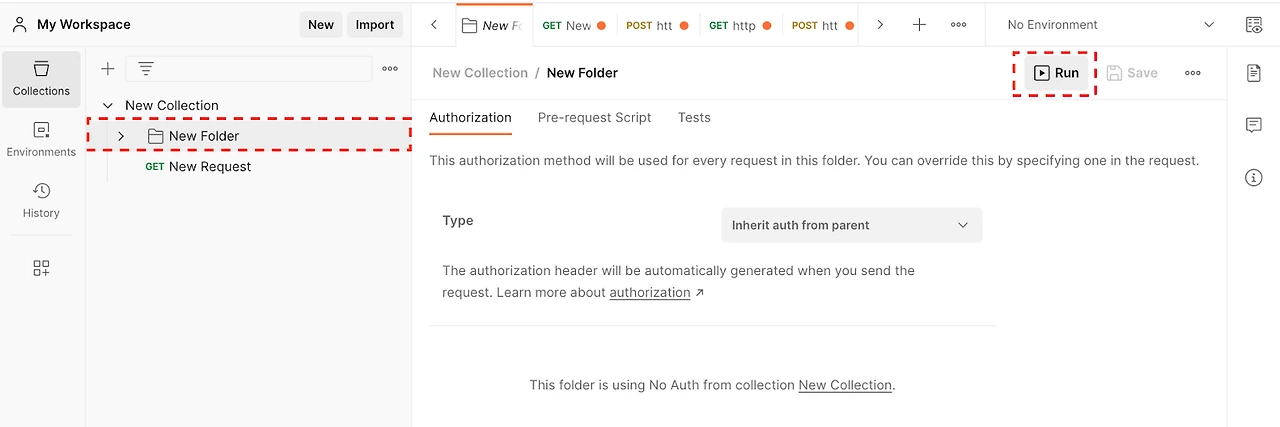Screen dimensions: 1280x427
Task: Collapse the New Collection tree node
Action: (108, 105)
